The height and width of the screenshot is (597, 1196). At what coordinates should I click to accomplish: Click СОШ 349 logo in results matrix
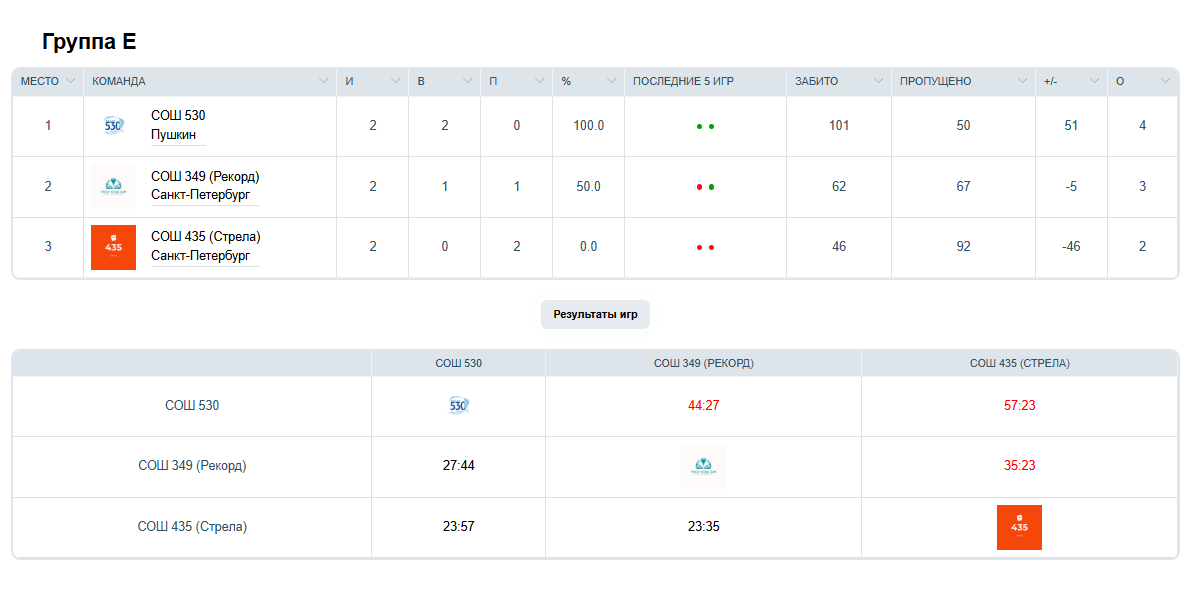pyautogui.click(x=703, y=466)
